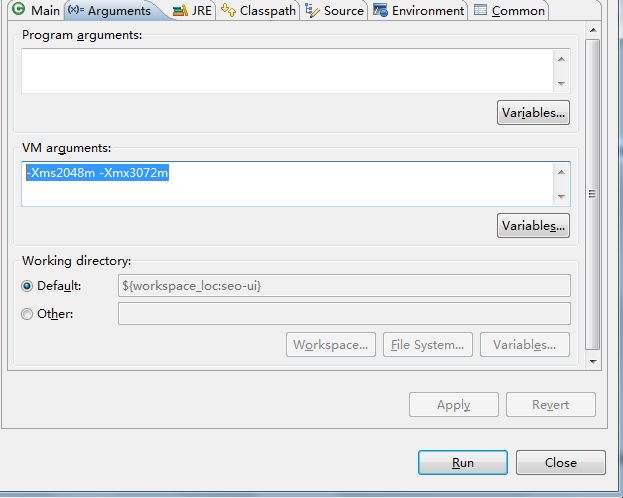Click the Program arguments label
The image size is (623, 498).
[82, 35]
